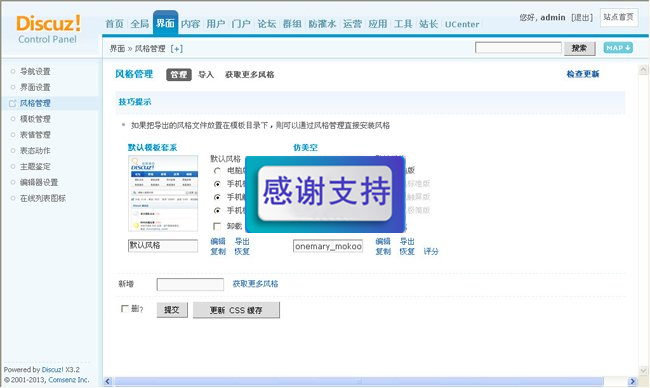The height and width of the screenshot is (388, 650).
Task: Click the 仿美空 title link
Action: [306, 148]
